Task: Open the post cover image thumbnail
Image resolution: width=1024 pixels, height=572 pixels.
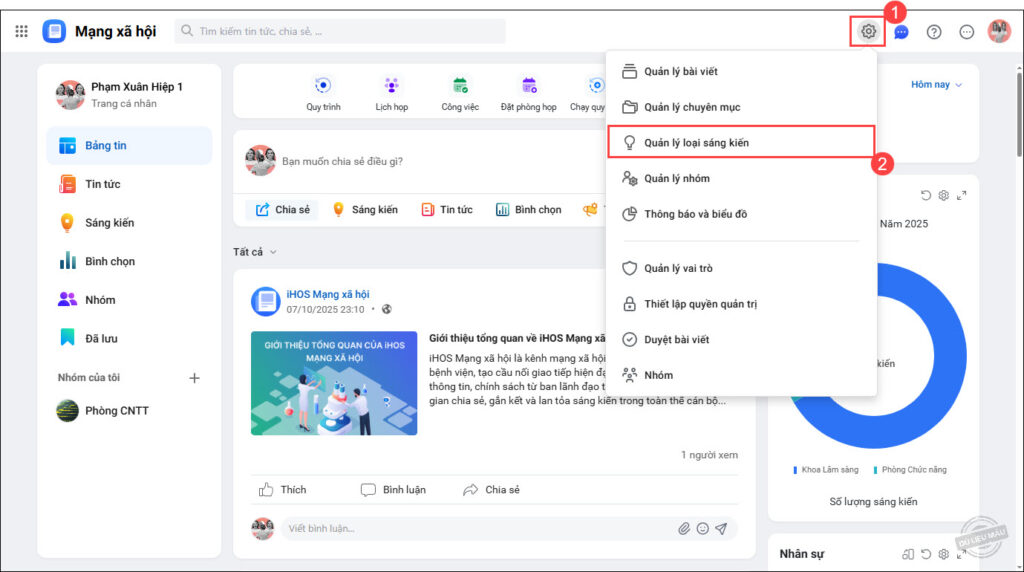Action: [x=334, y=383]
